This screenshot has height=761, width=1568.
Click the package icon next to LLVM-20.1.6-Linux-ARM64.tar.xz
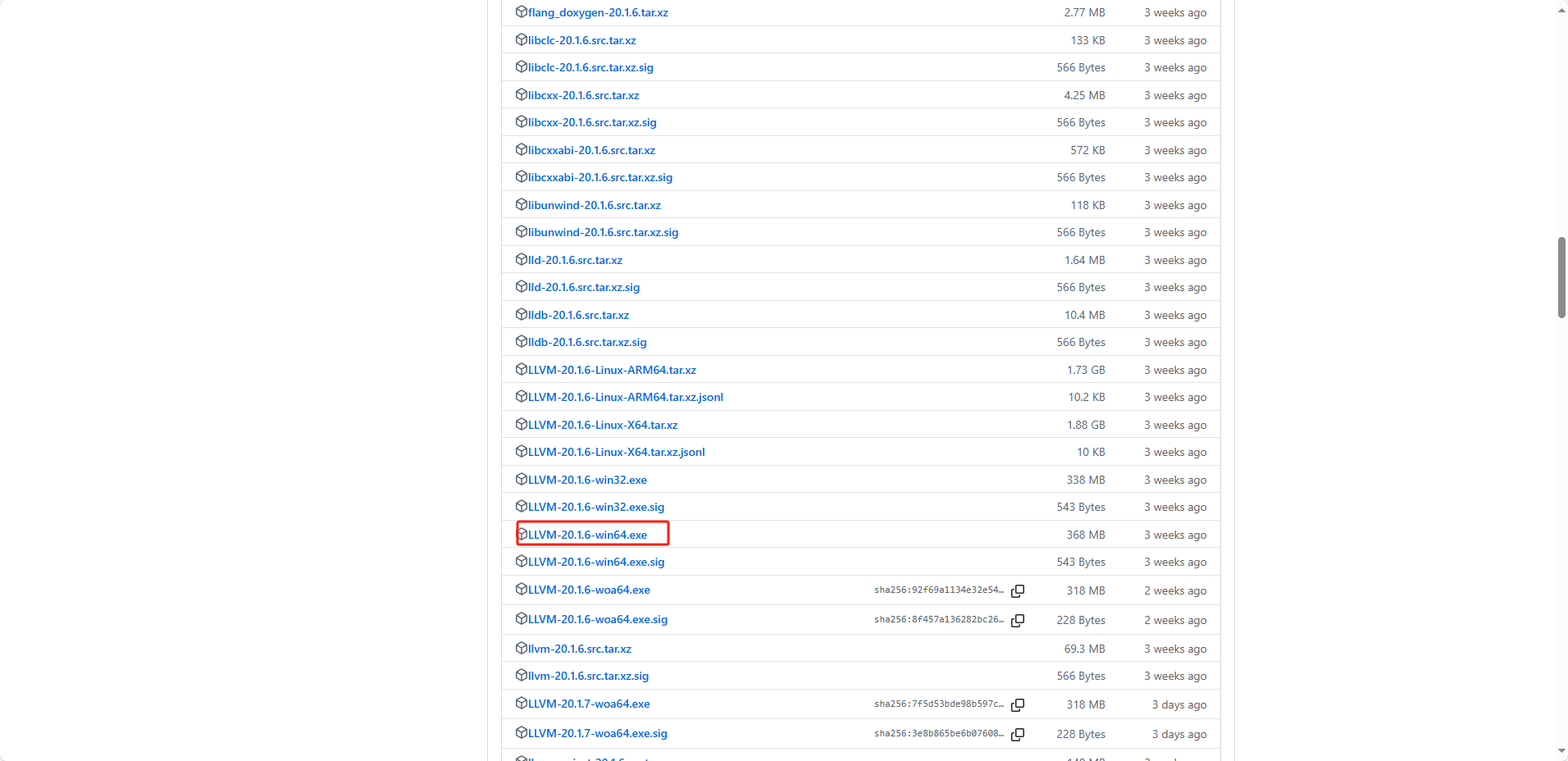tap(521, 369)
